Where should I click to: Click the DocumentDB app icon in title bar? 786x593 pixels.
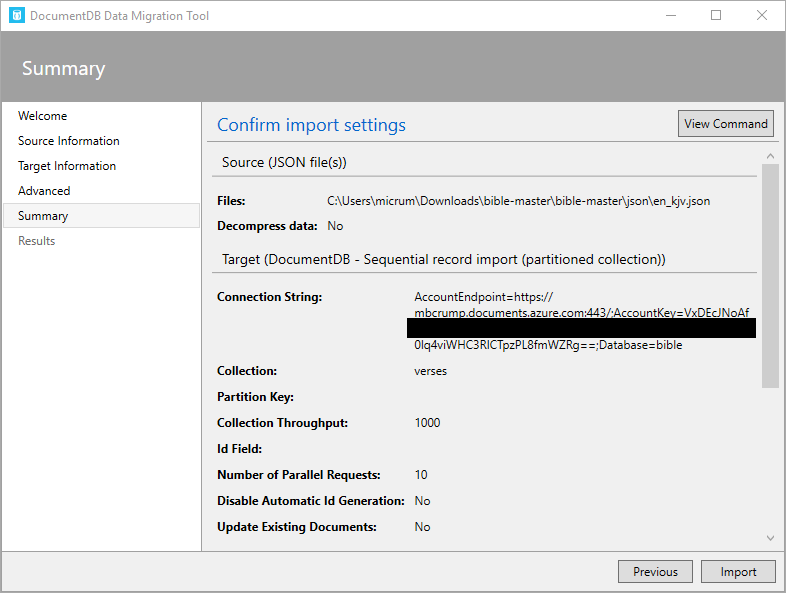click(x=16, y=16)
